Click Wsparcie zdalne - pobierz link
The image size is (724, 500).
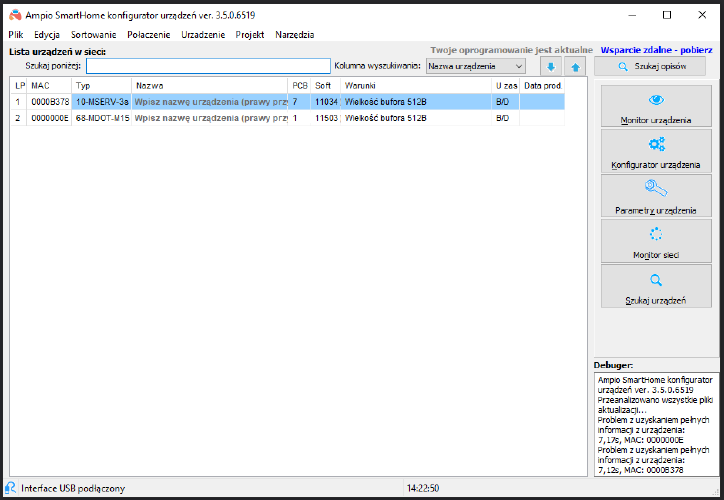656,50
